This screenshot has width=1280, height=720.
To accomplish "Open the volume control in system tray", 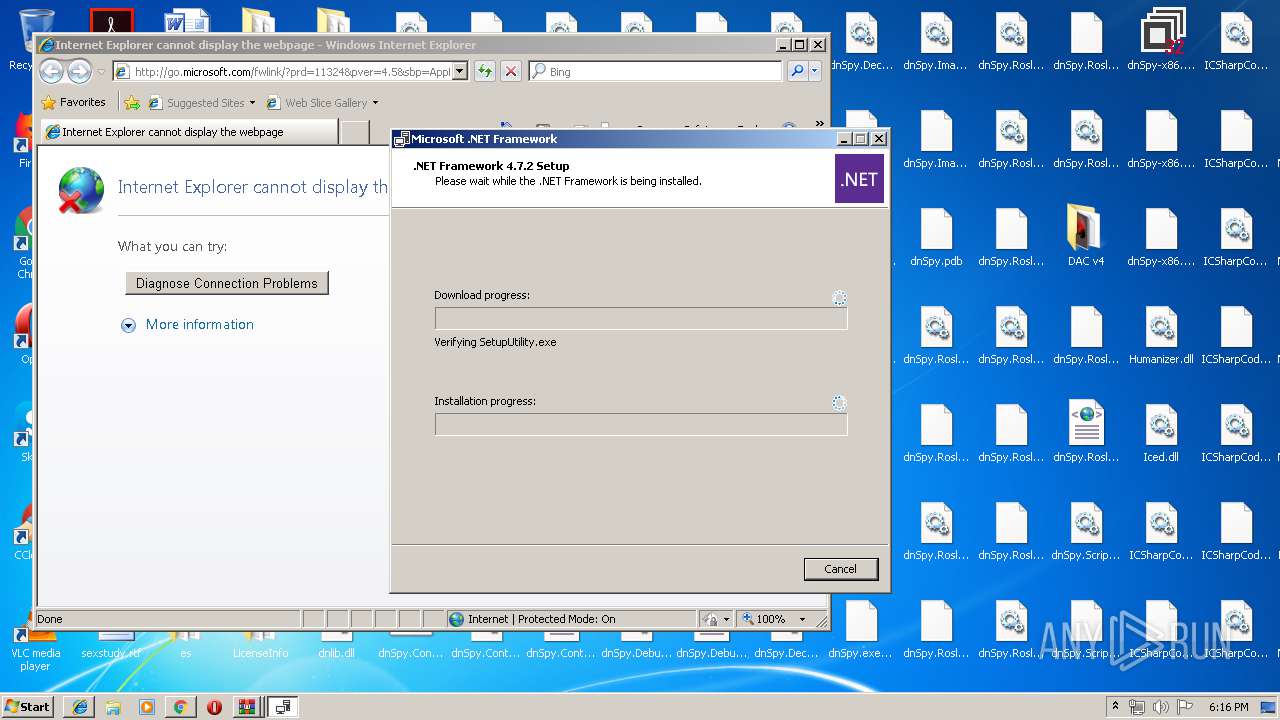I will 1160,706.
